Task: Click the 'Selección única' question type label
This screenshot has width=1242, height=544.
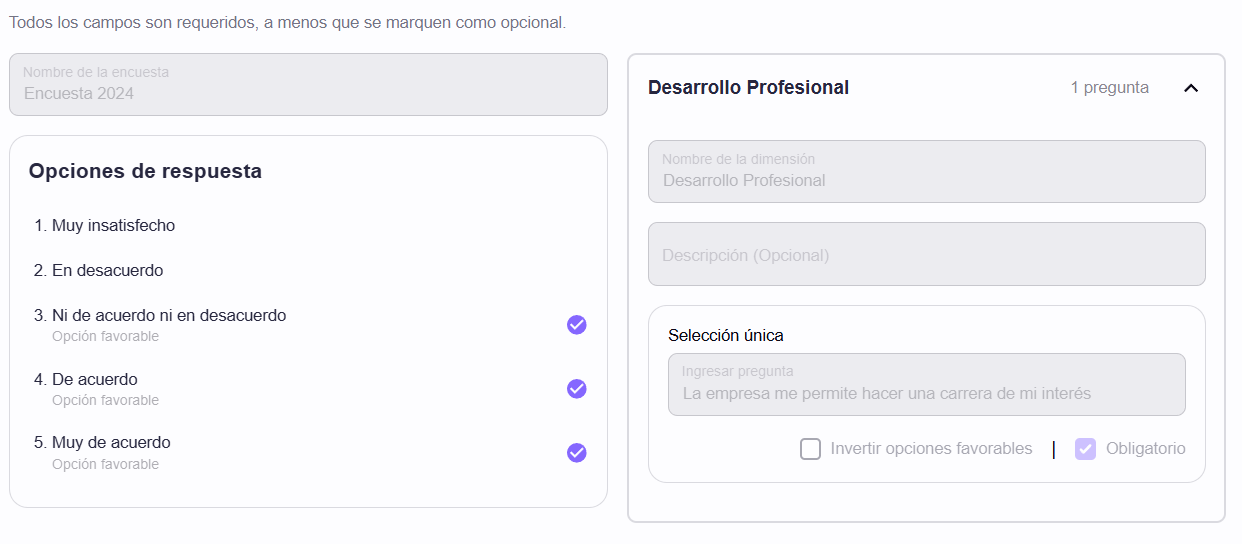Action: coord(726,336)
